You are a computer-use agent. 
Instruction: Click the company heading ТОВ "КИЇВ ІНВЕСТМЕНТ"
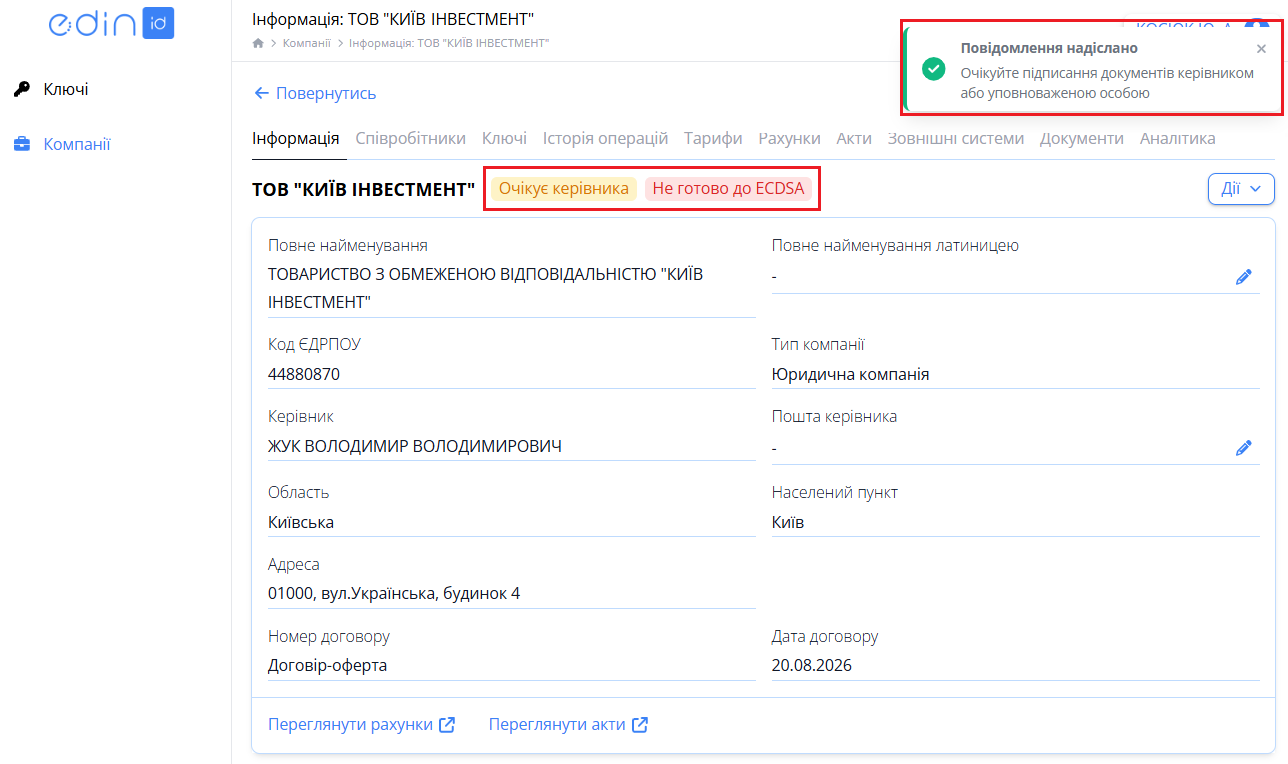pyautogui.click(x=364, y=189)
